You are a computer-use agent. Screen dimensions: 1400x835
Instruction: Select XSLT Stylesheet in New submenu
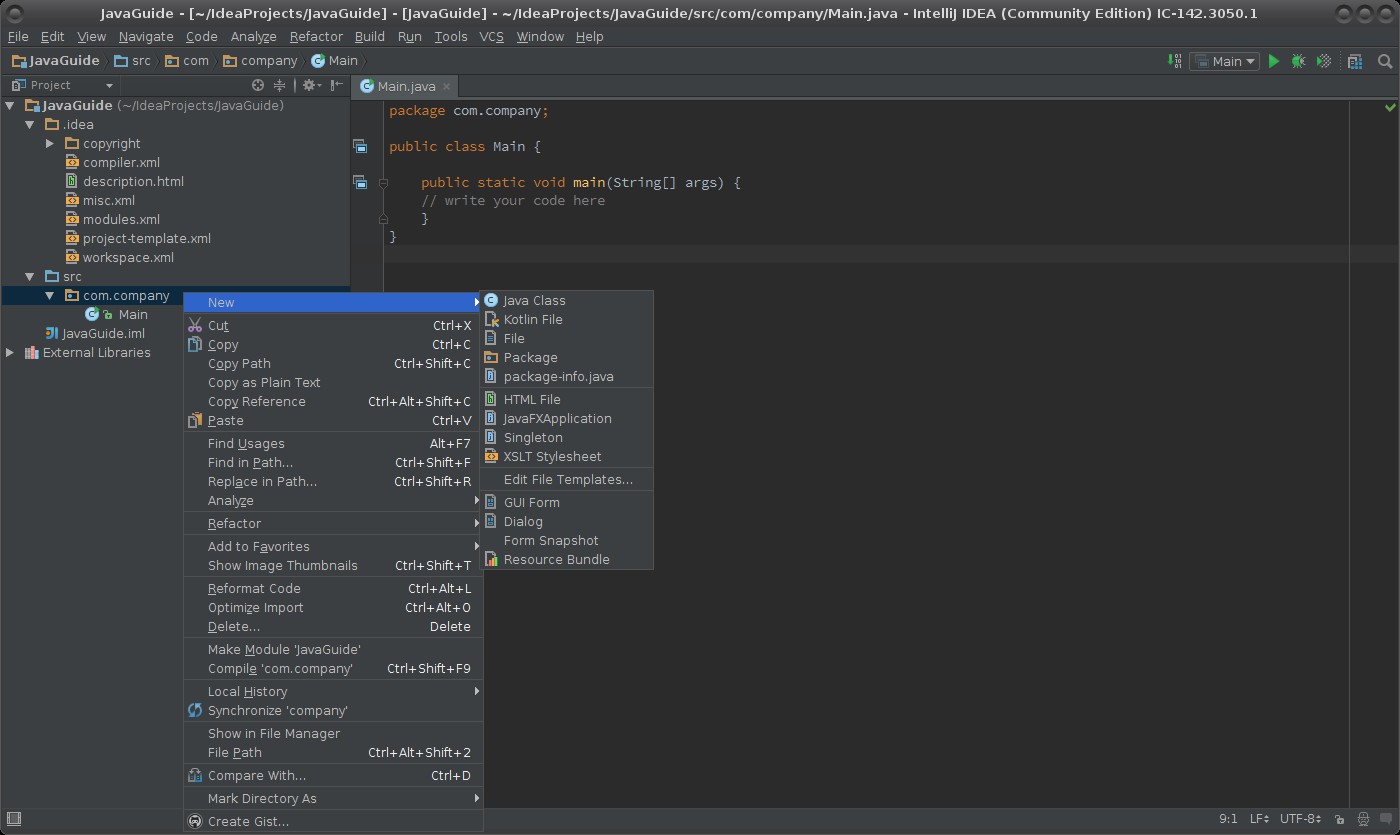pos(566,456)
